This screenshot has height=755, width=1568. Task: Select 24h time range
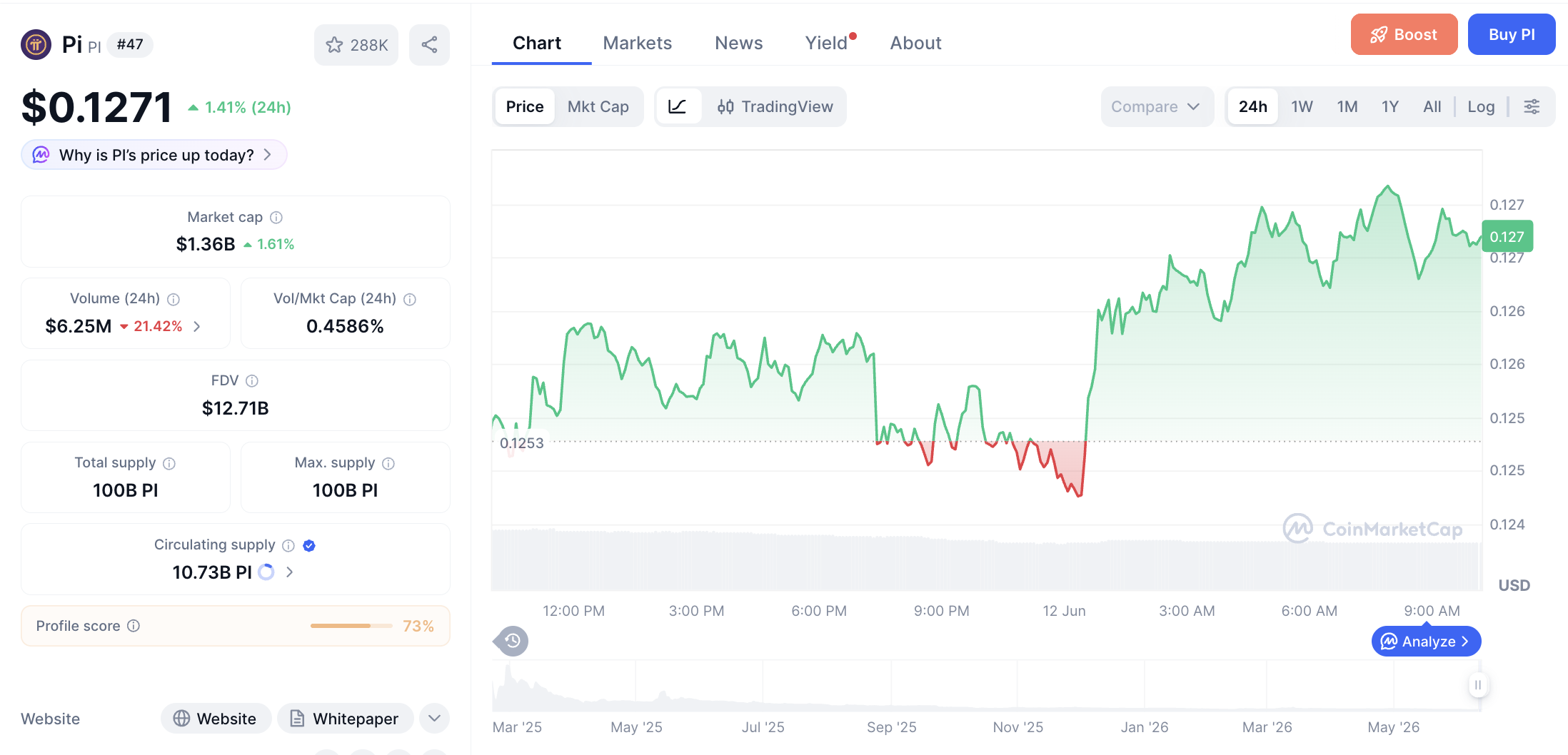pyautogui.click(x=1253, y=107)
